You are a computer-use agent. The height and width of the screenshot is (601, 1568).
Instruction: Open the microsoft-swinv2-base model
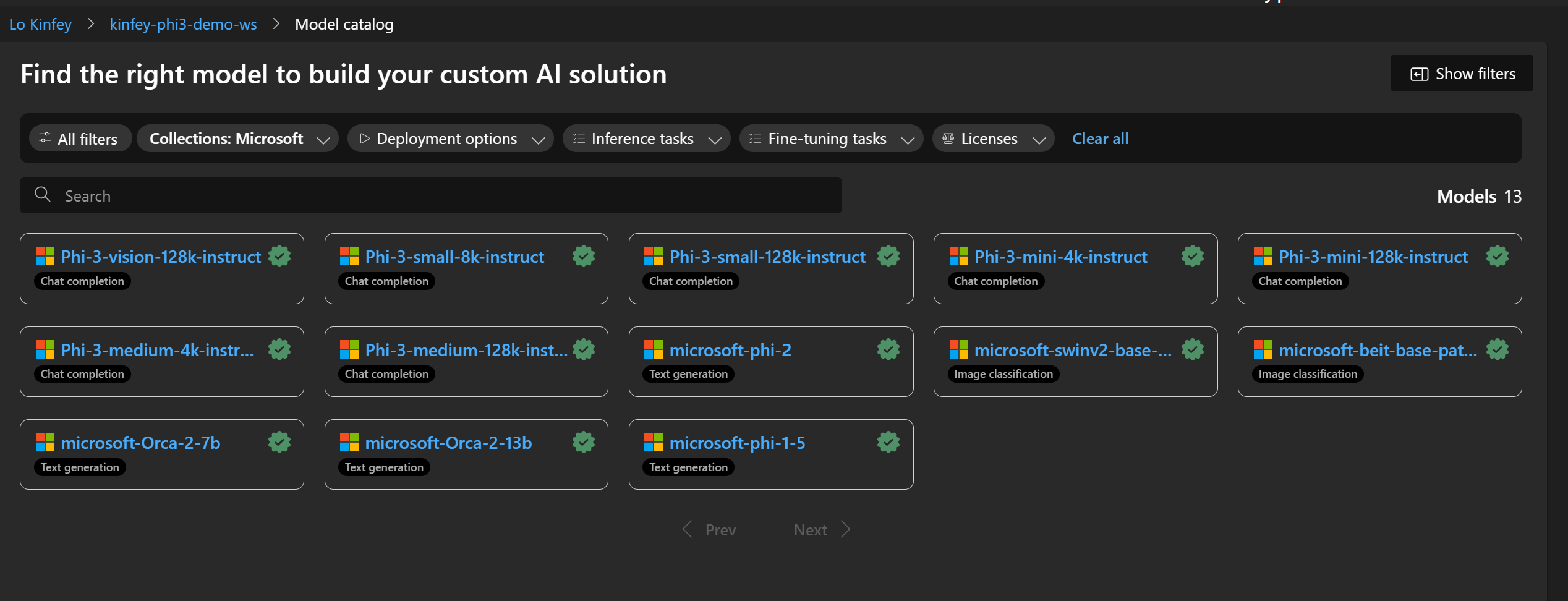tap(1073, 350)
